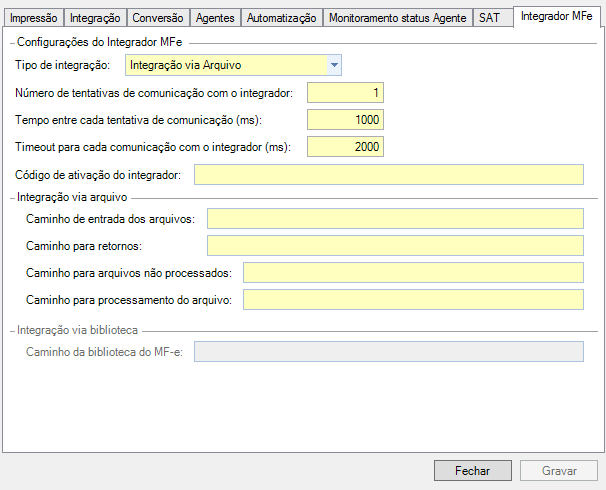Click the tempo entre tentativas field

[x=345, y=120]
